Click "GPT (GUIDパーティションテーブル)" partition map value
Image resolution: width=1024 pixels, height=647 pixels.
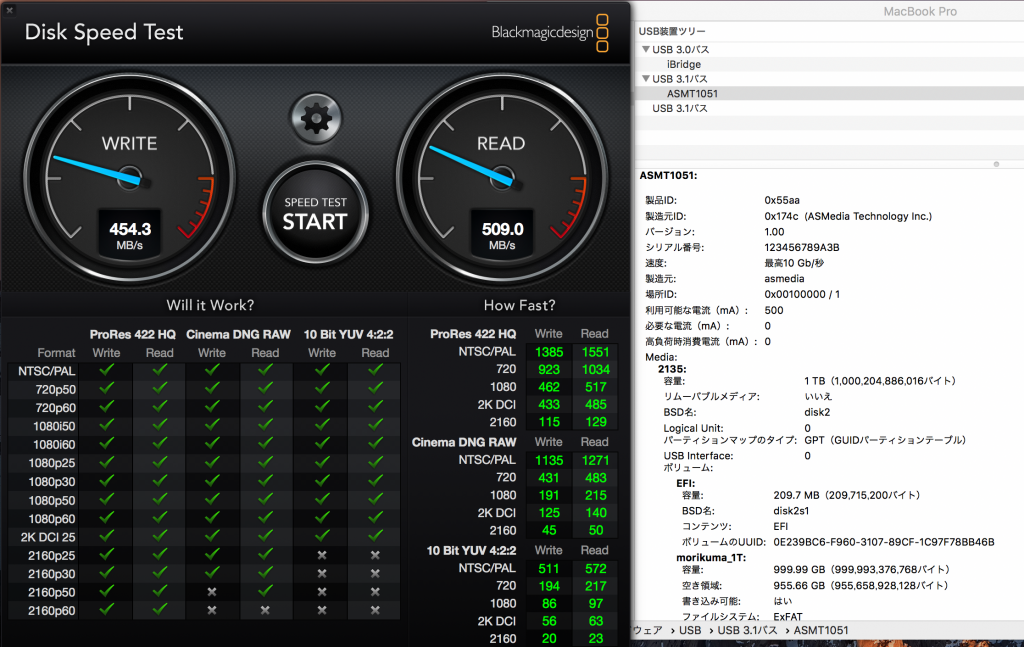[x=885, y=440]
